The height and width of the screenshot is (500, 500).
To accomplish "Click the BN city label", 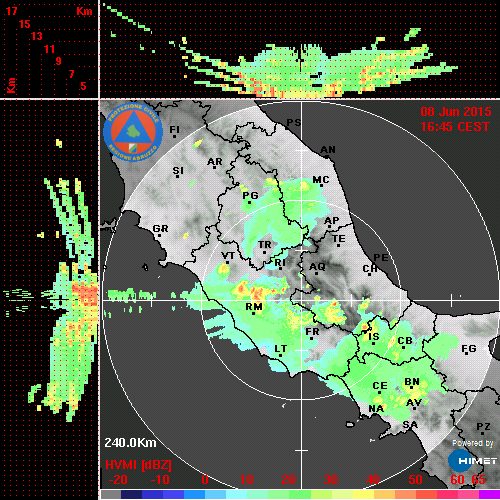I will click(412, 382).
